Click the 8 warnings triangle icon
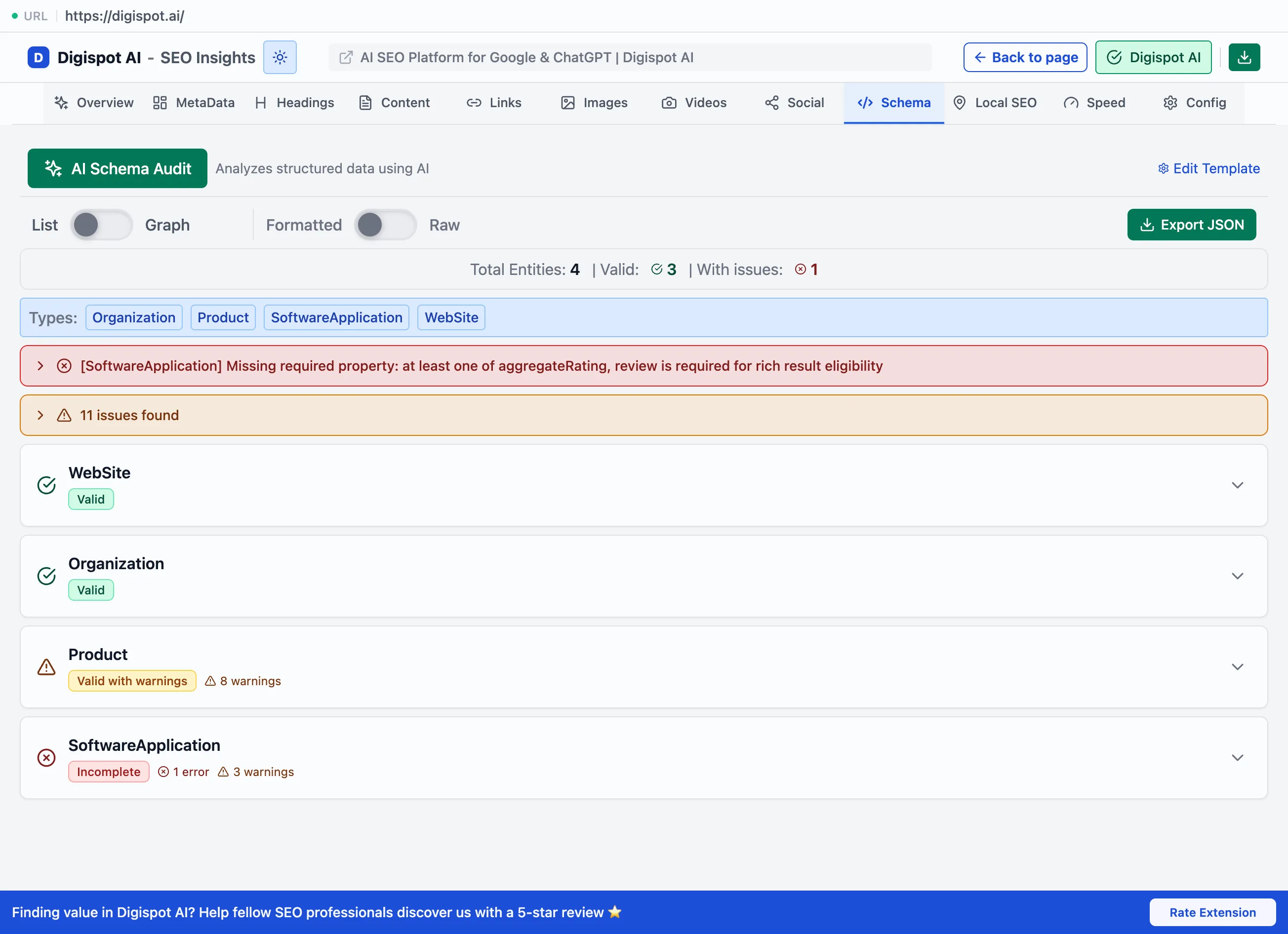The width and height of the screenshot is (1288, 934). coord(210,681)
